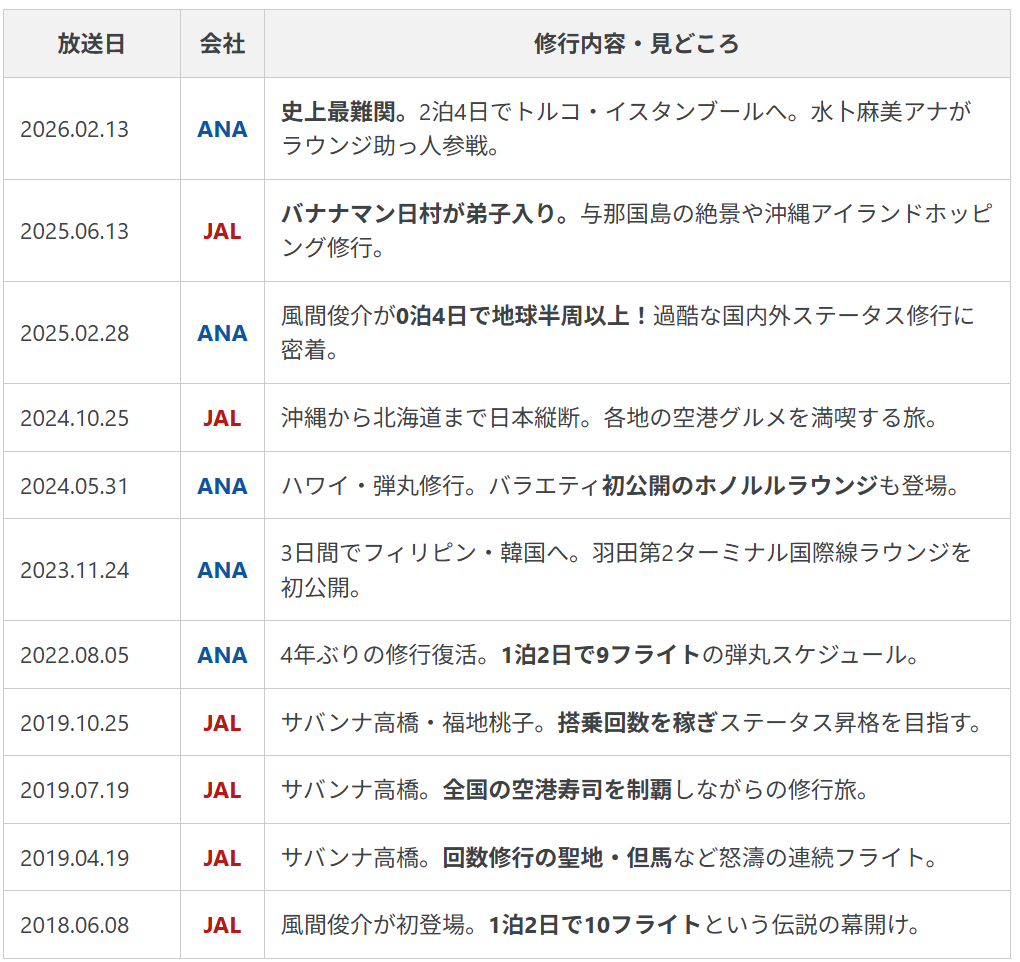Screen dimensions: 1020x962
Task: Select the date 2019.04.19
Action: pyautogui.click(x=75, y=858)
